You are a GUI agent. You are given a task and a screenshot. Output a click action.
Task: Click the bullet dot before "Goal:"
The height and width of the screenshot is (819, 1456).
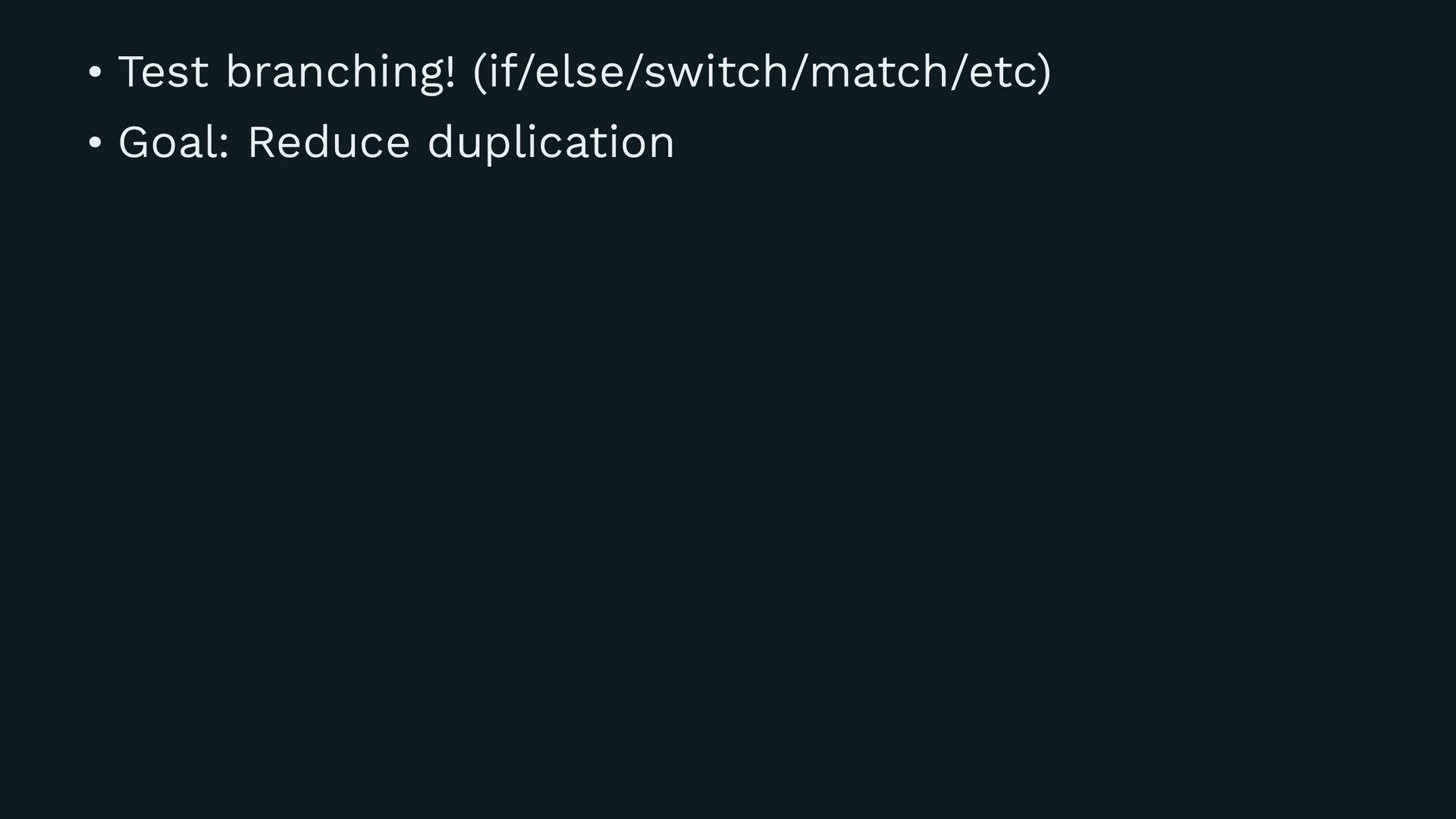coord(95,143)
